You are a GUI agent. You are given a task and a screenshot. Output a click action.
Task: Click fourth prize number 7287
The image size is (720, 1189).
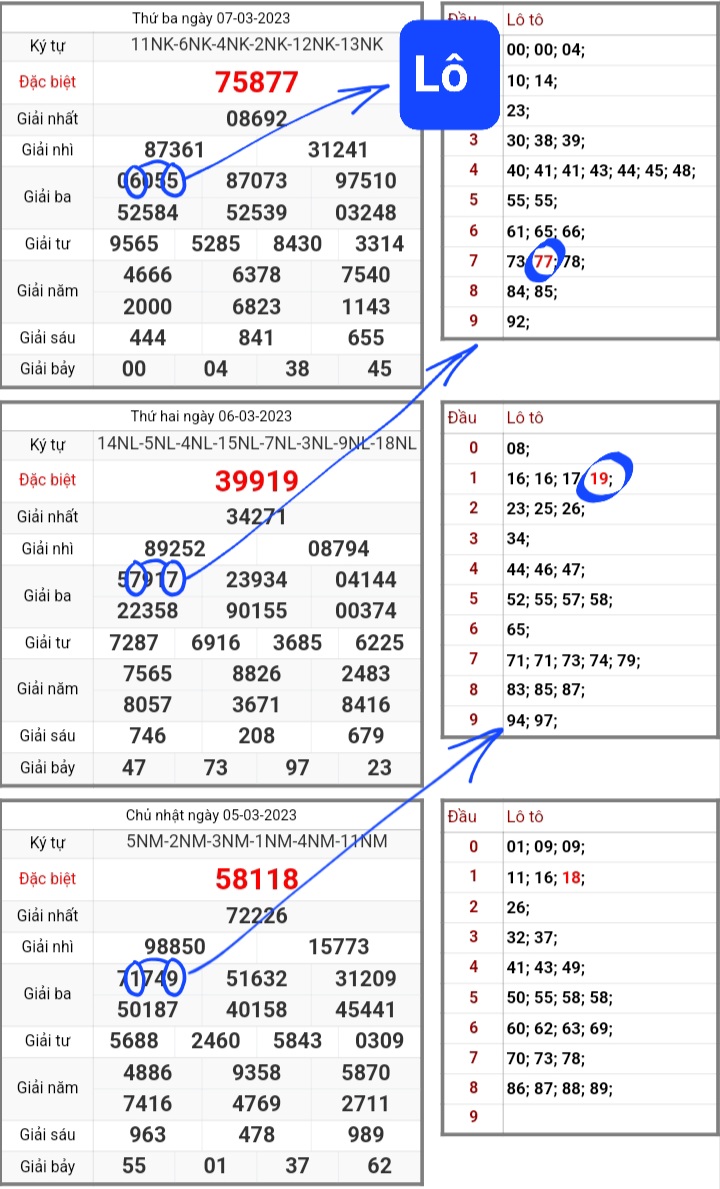134,642
